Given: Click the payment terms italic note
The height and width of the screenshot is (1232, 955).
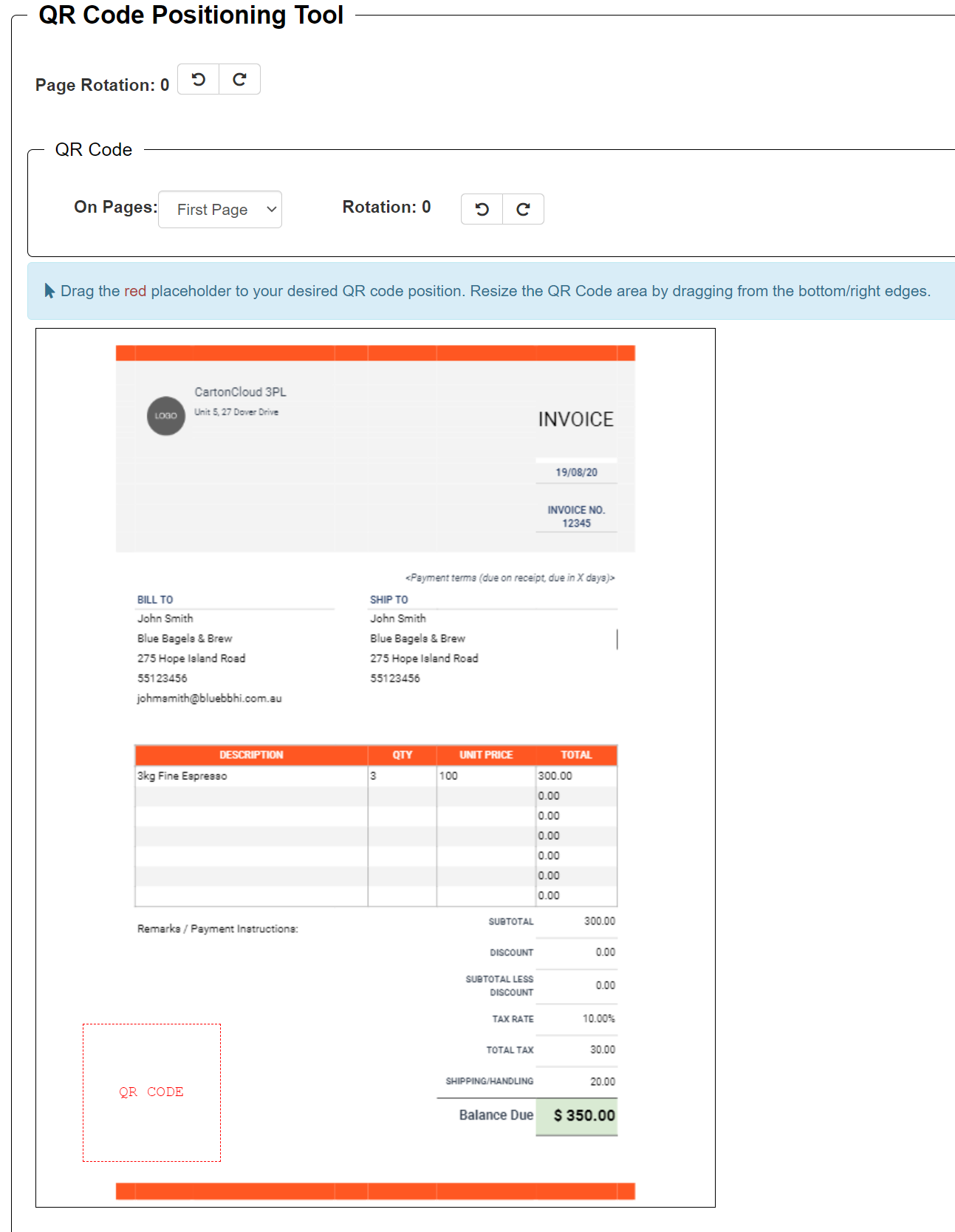Looking at the screenshot, I should [510, 578].
